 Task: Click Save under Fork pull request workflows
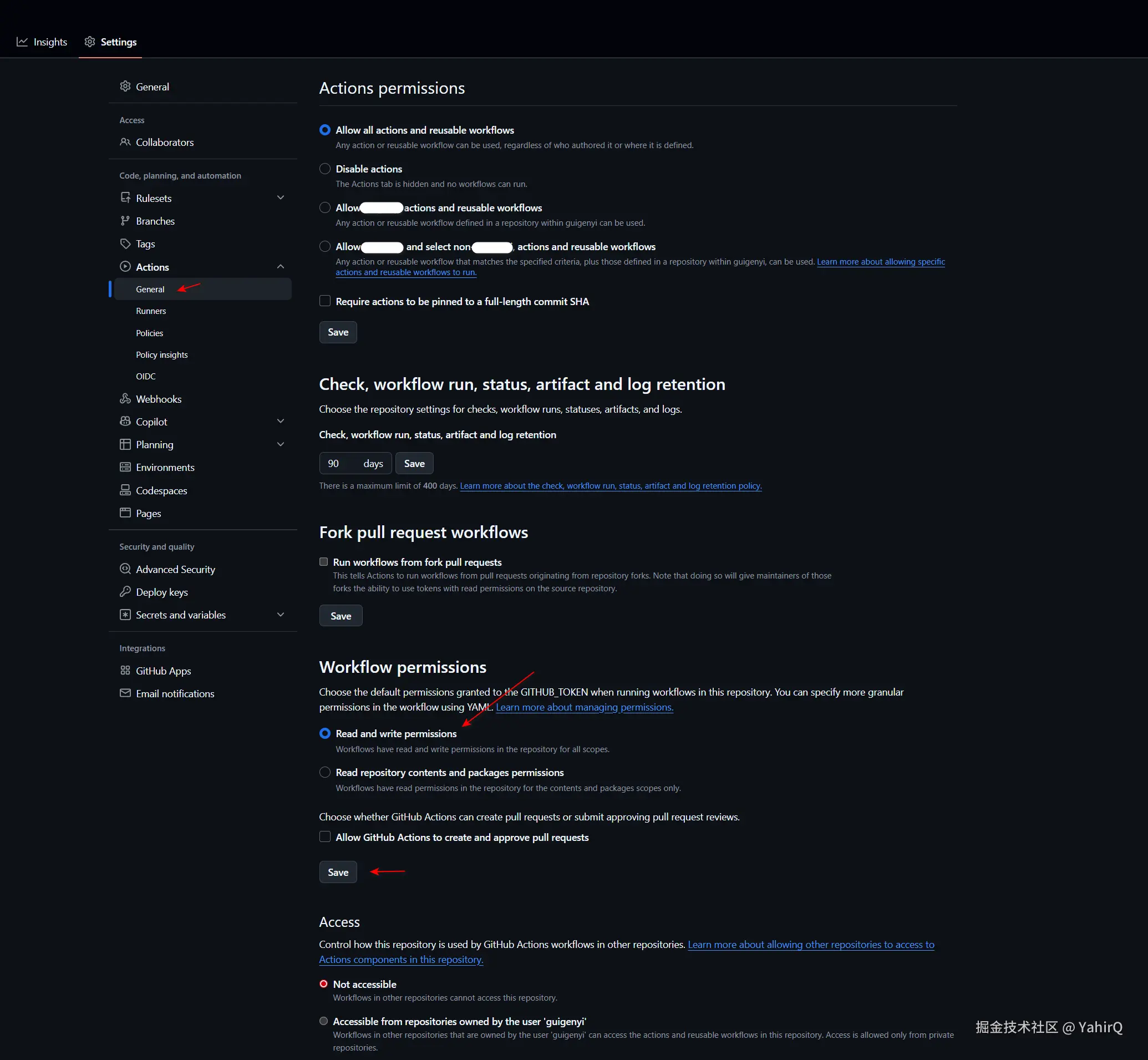[x=341, y=616]
